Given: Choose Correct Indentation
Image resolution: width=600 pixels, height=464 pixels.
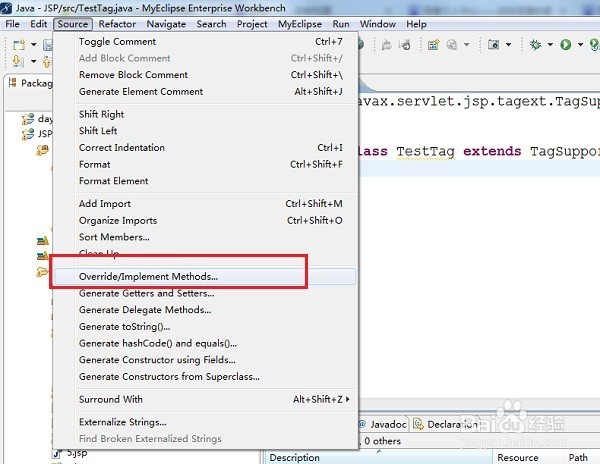Looking at the screenshot, I should (205, 147).
